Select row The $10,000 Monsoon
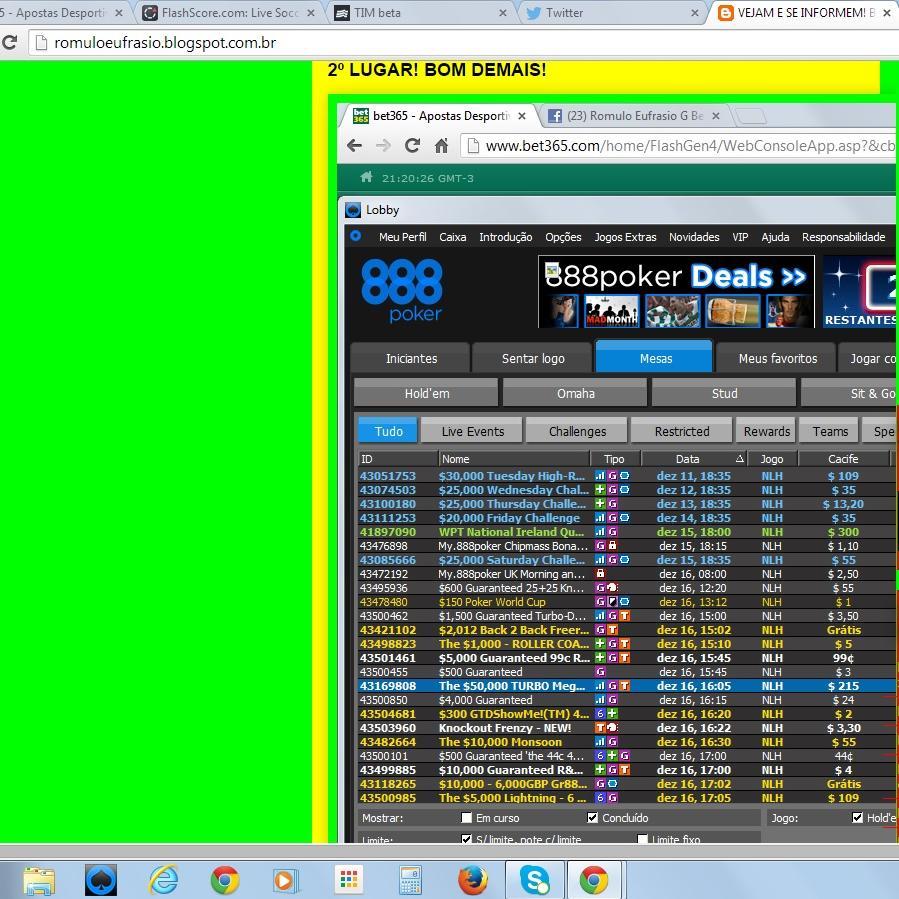Image resolution: width=899 pixels, height=899 pixels. tap(626, 741)
